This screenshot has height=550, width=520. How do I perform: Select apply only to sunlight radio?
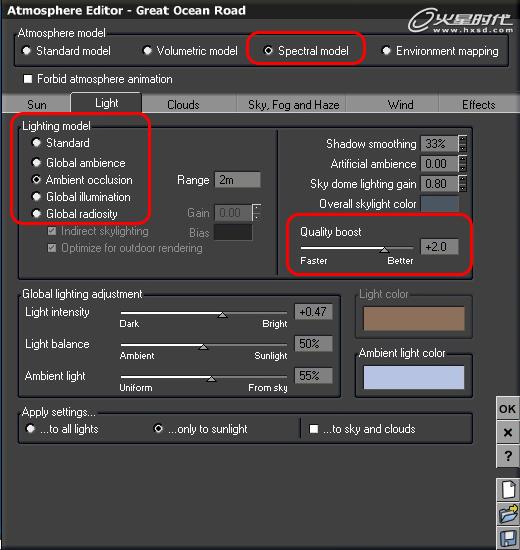pos(158,429)
